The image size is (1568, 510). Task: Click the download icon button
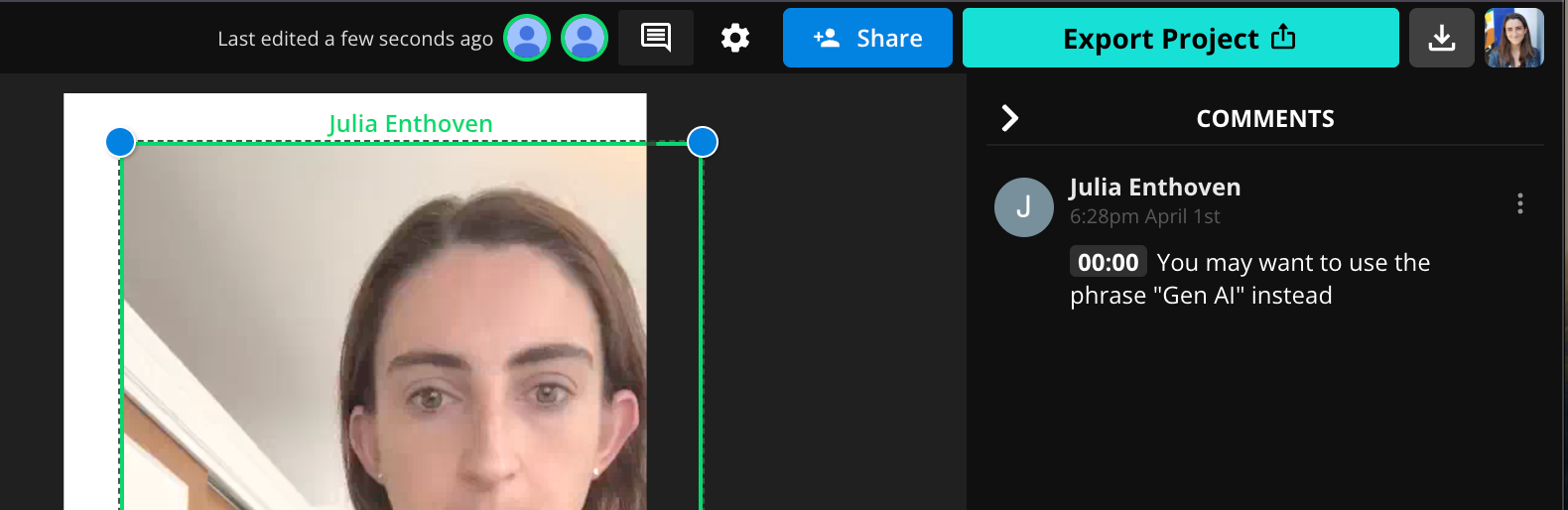(1441, 38)
